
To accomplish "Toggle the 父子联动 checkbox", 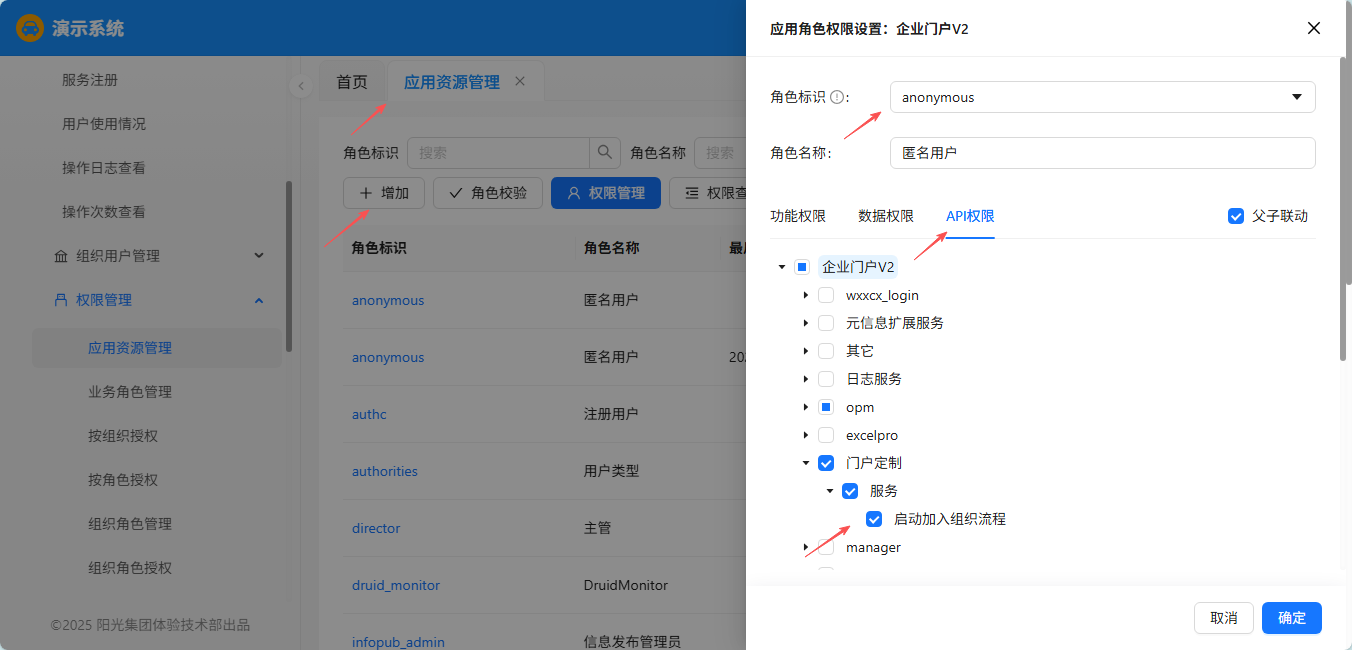I will pyautogui.click(x=1236, y=216).
